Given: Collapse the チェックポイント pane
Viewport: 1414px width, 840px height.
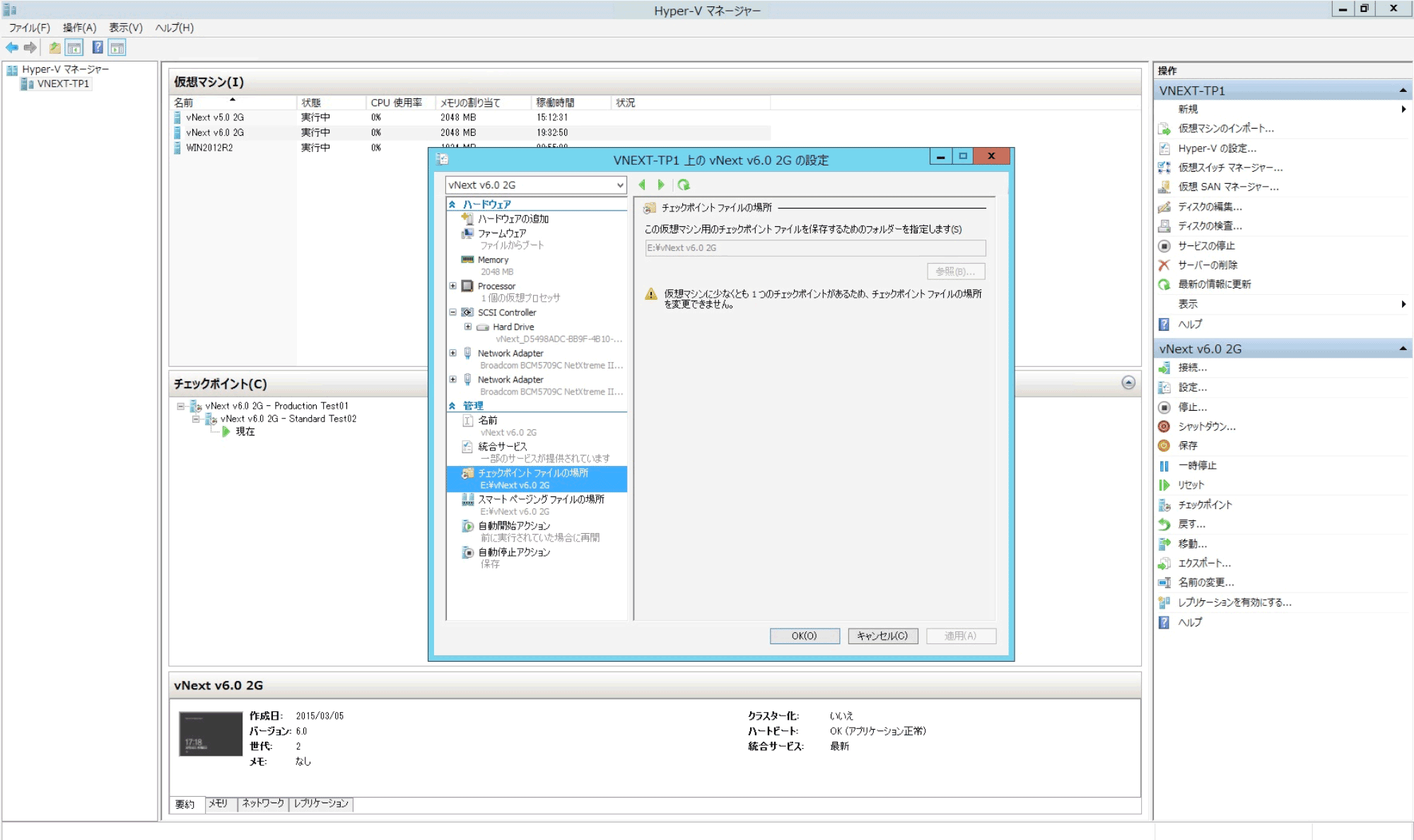Looking at the screenshot, I should coord(1128,383).
